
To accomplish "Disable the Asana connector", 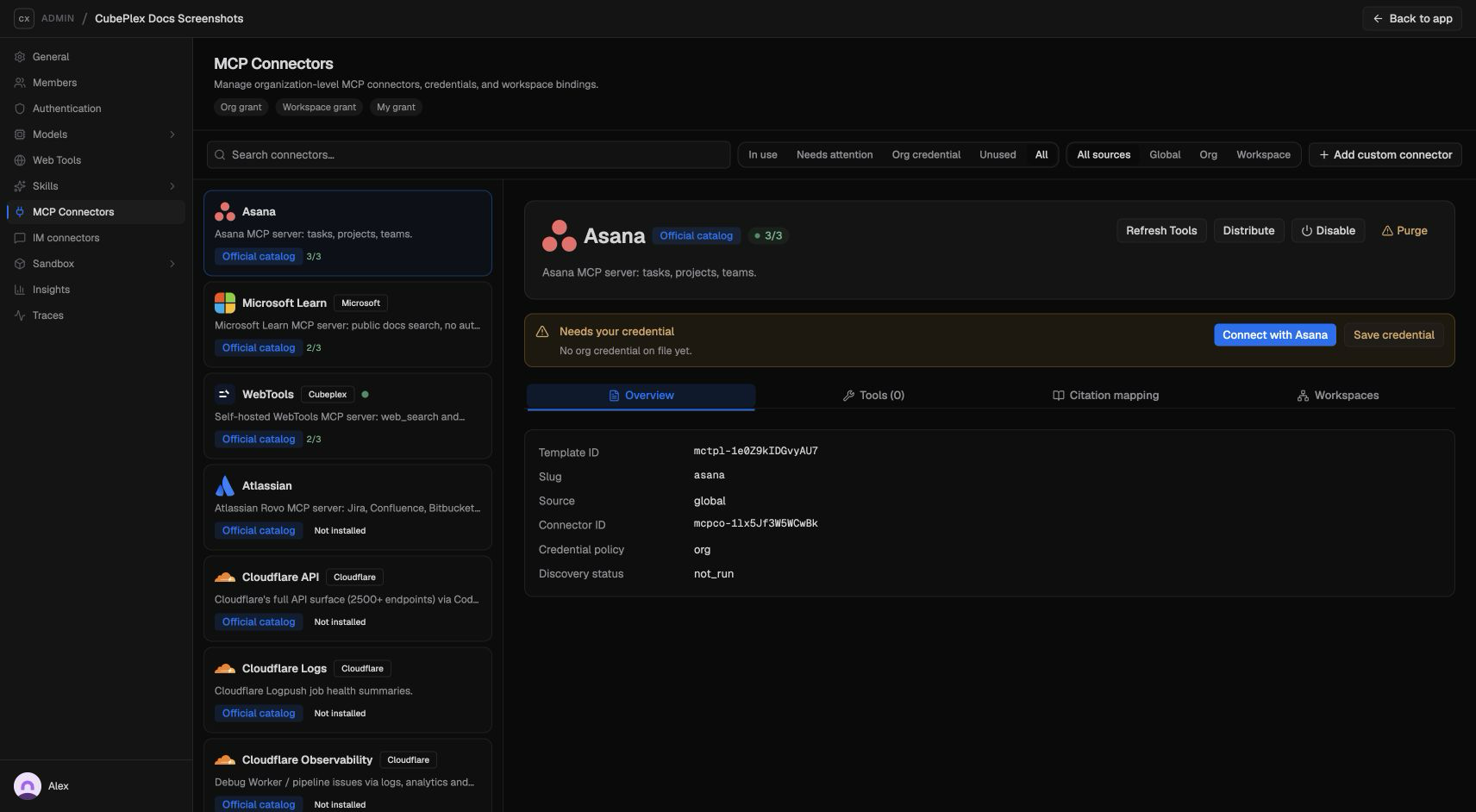I will click(x=1328, y=231).
